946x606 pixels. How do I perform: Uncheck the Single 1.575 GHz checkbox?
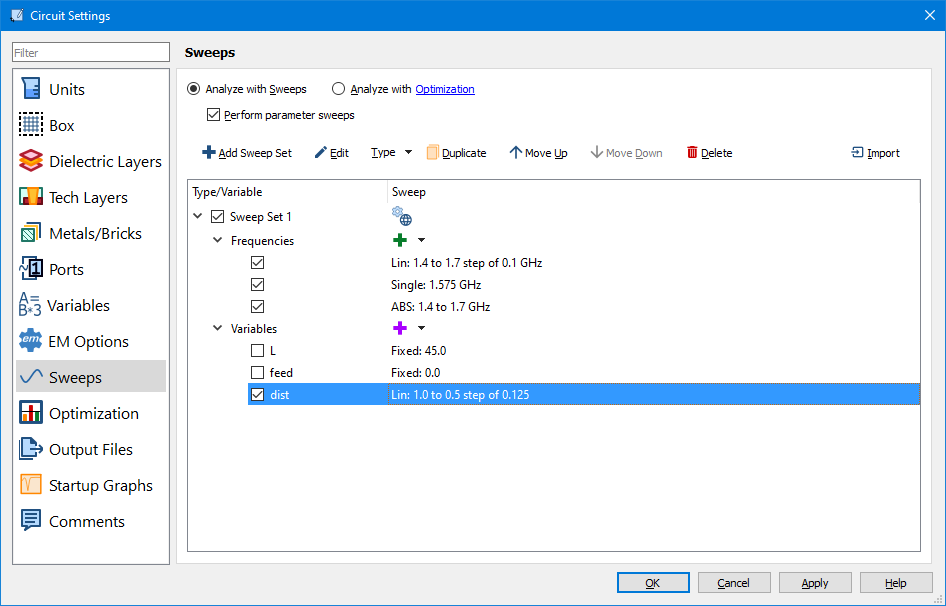pyautogui.click(x=258, y=284)
